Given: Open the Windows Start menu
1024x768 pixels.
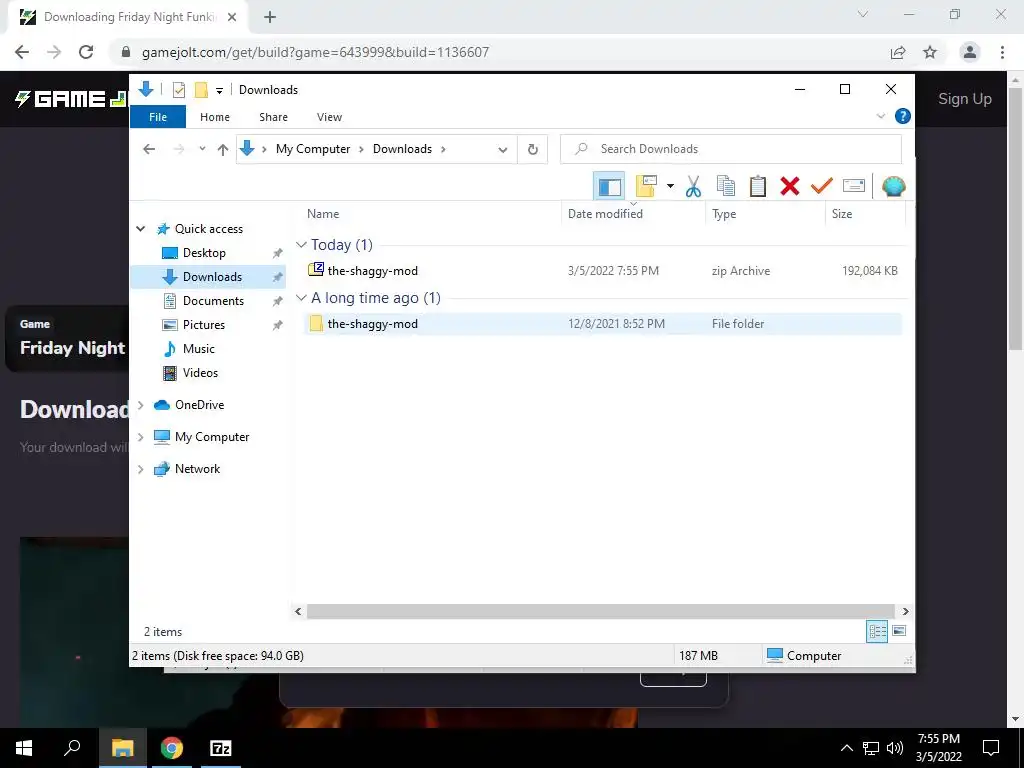Looking at the screenshot, I should 24,748.
